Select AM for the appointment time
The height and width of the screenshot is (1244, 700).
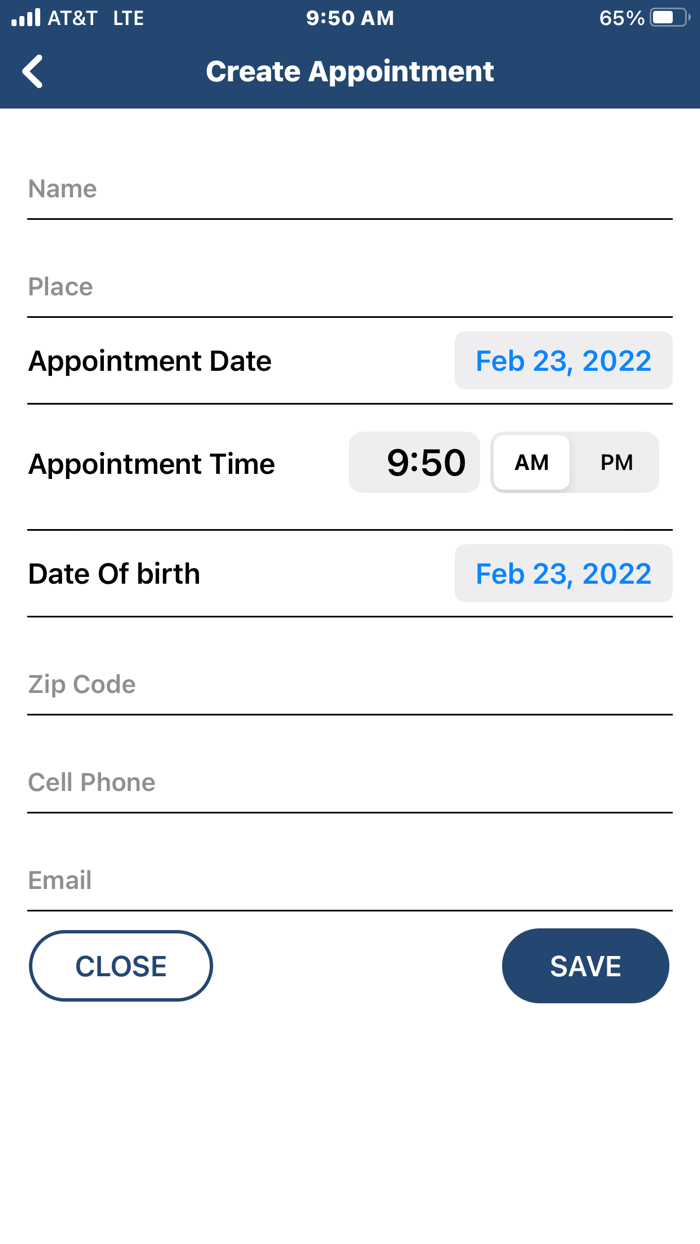click(531, 462)
